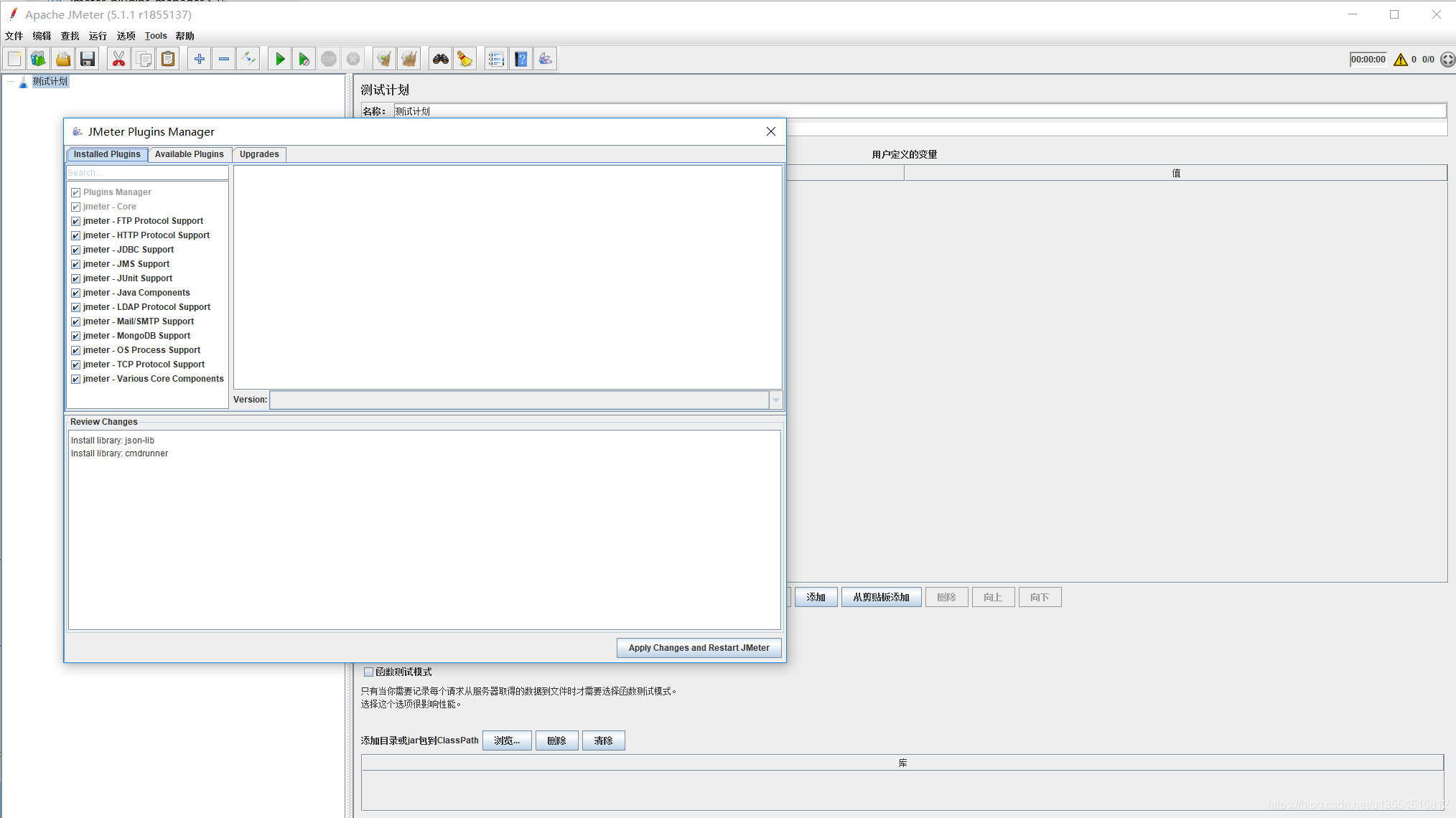Open the Function Helper list icon

pyautogui.click(x=497, y=59)
